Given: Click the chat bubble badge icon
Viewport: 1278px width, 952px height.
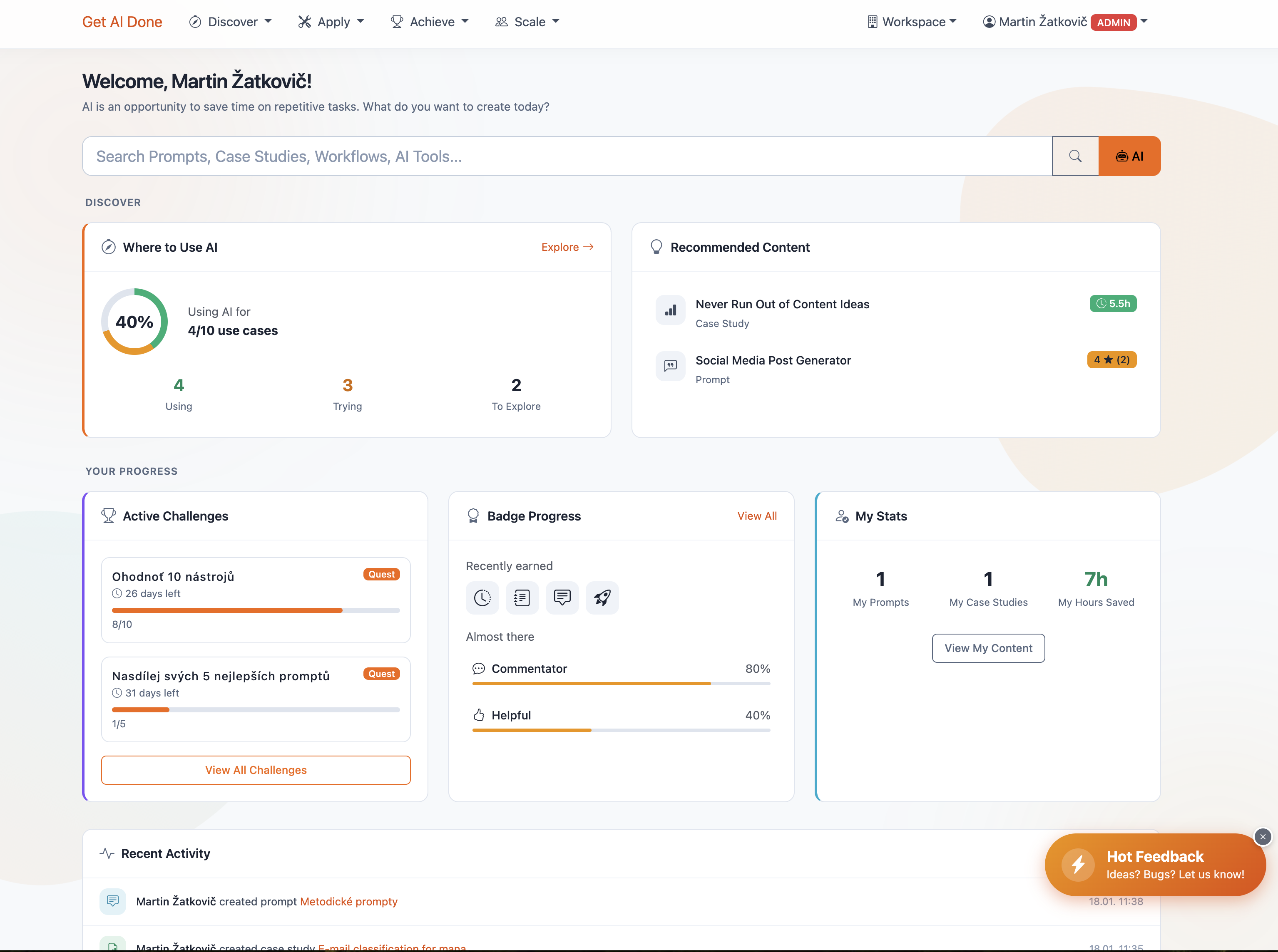Looking at the screenshot, I should coord(562,597).
